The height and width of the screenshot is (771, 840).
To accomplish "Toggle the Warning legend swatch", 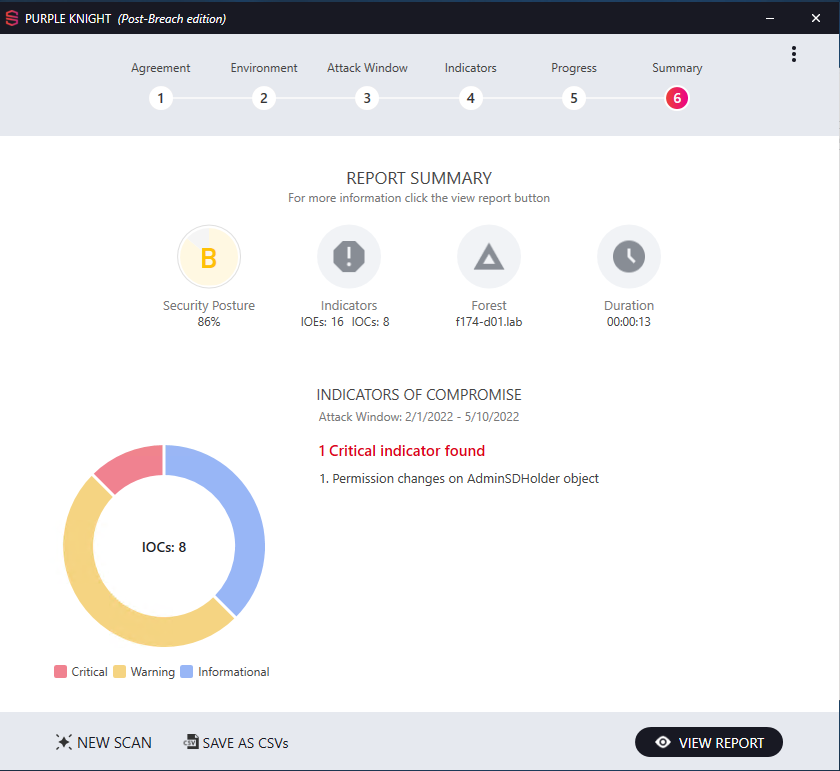I will pyautogui.click(x=119, y=672).
